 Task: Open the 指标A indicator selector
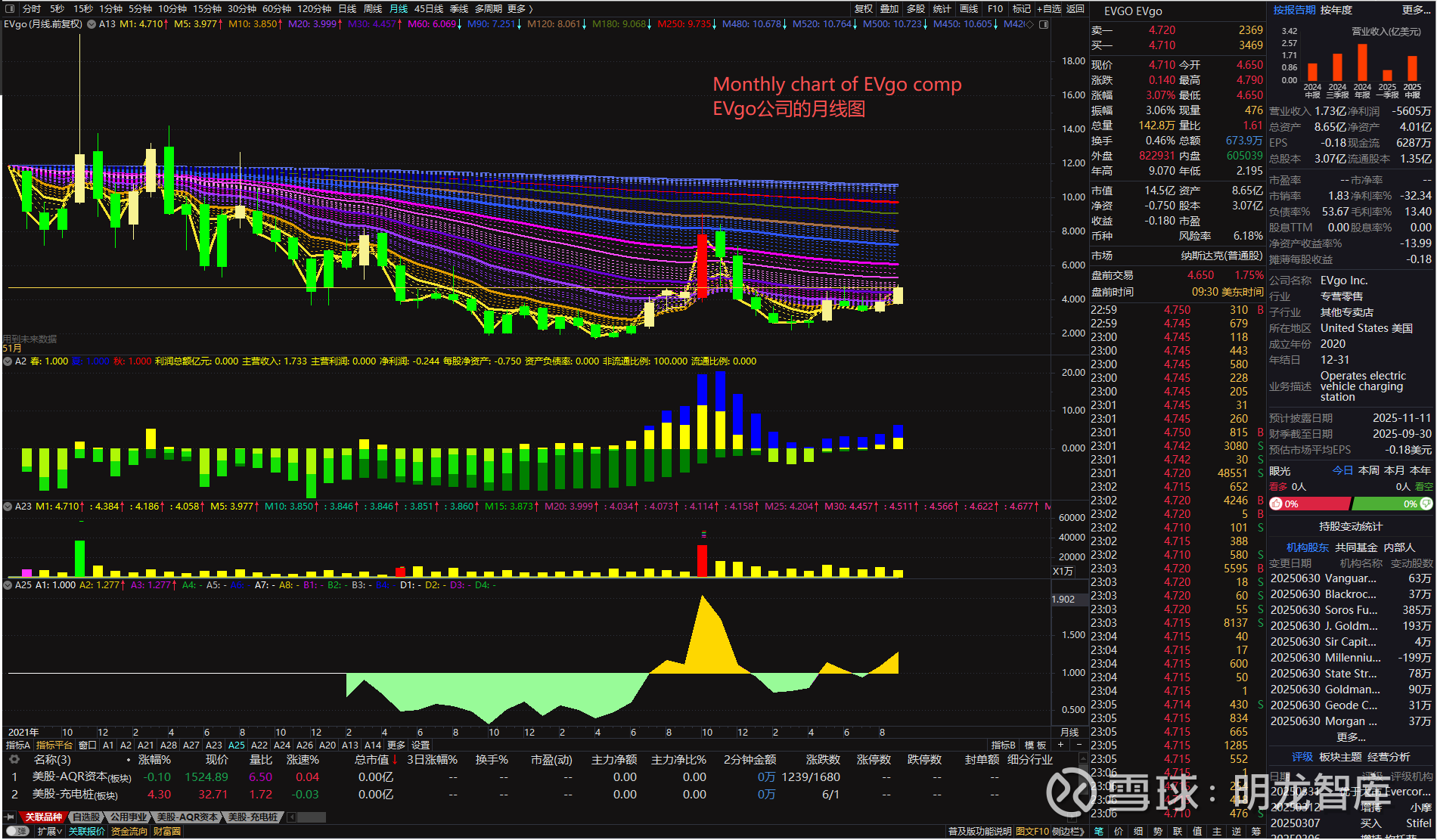coord(18,745)
